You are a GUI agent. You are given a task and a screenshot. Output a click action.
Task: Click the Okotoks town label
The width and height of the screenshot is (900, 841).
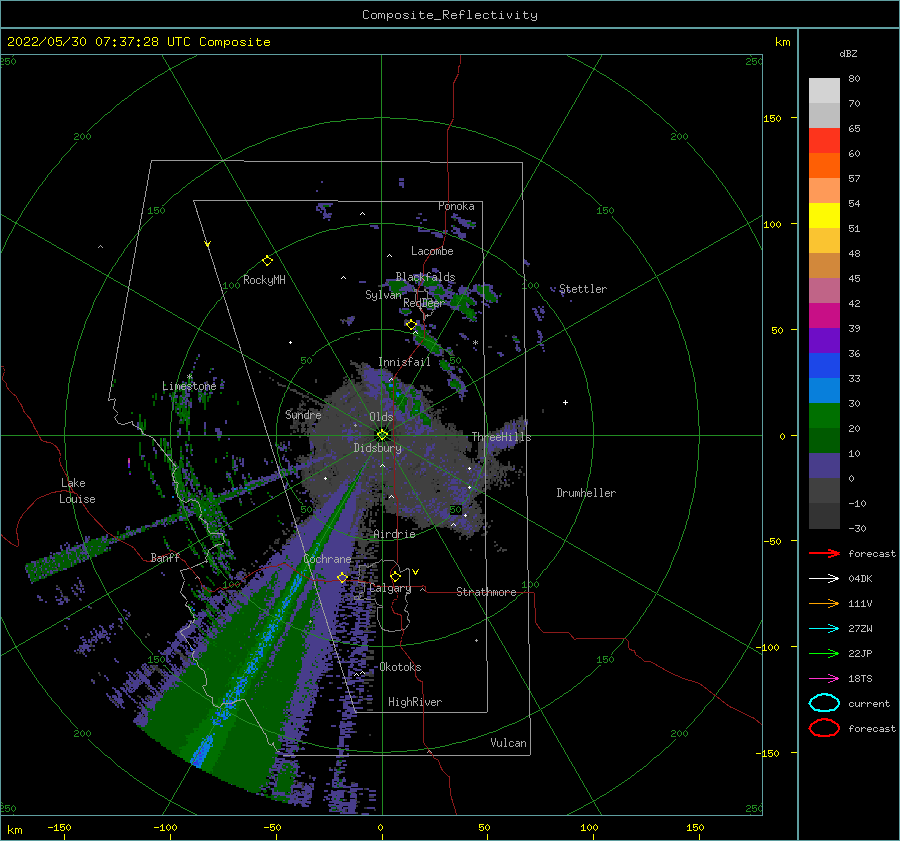pyautogui.click(x=400, y=667)
